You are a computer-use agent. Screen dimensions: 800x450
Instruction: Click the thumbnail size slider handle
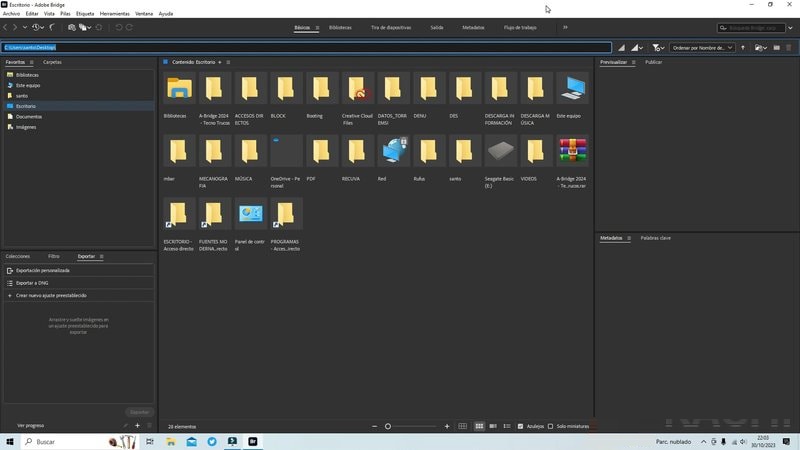[388, 426]
